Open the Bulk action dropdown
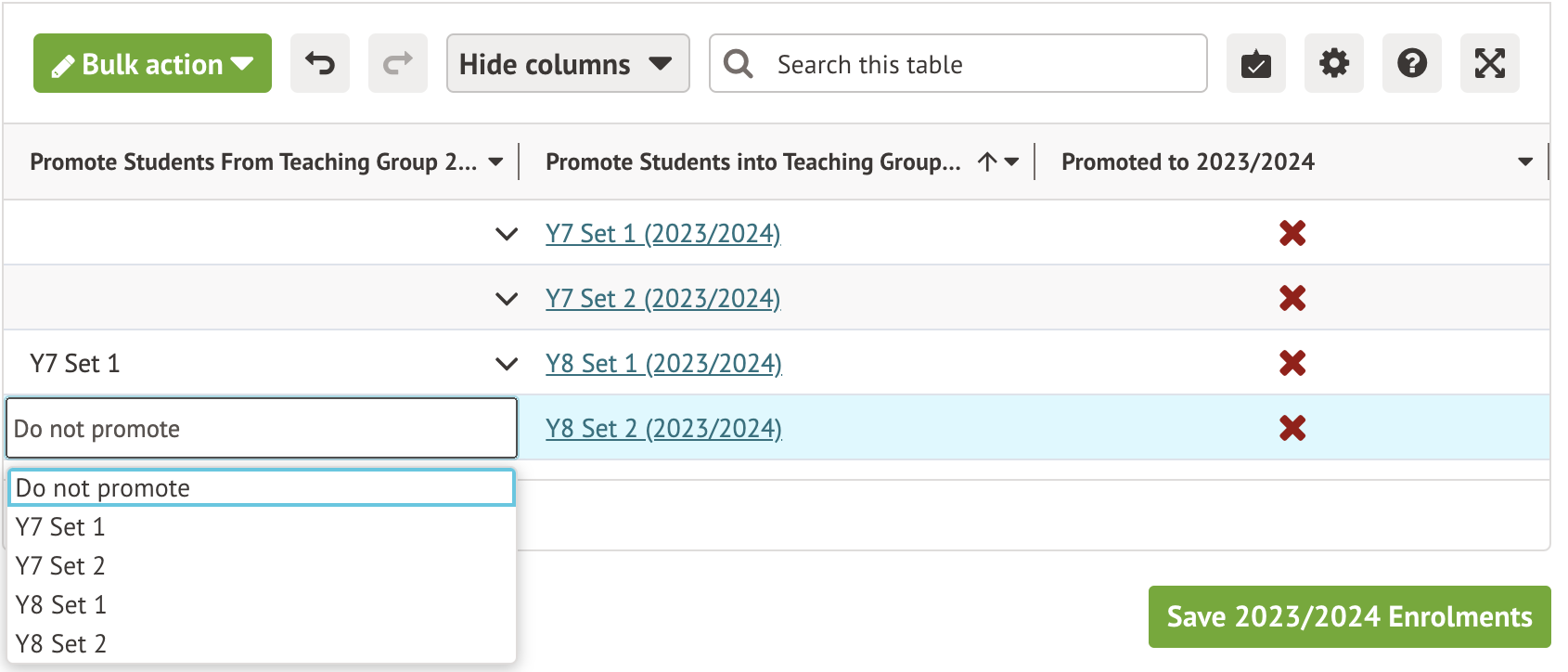1568x672 pixels. click(x=152, y=64)
